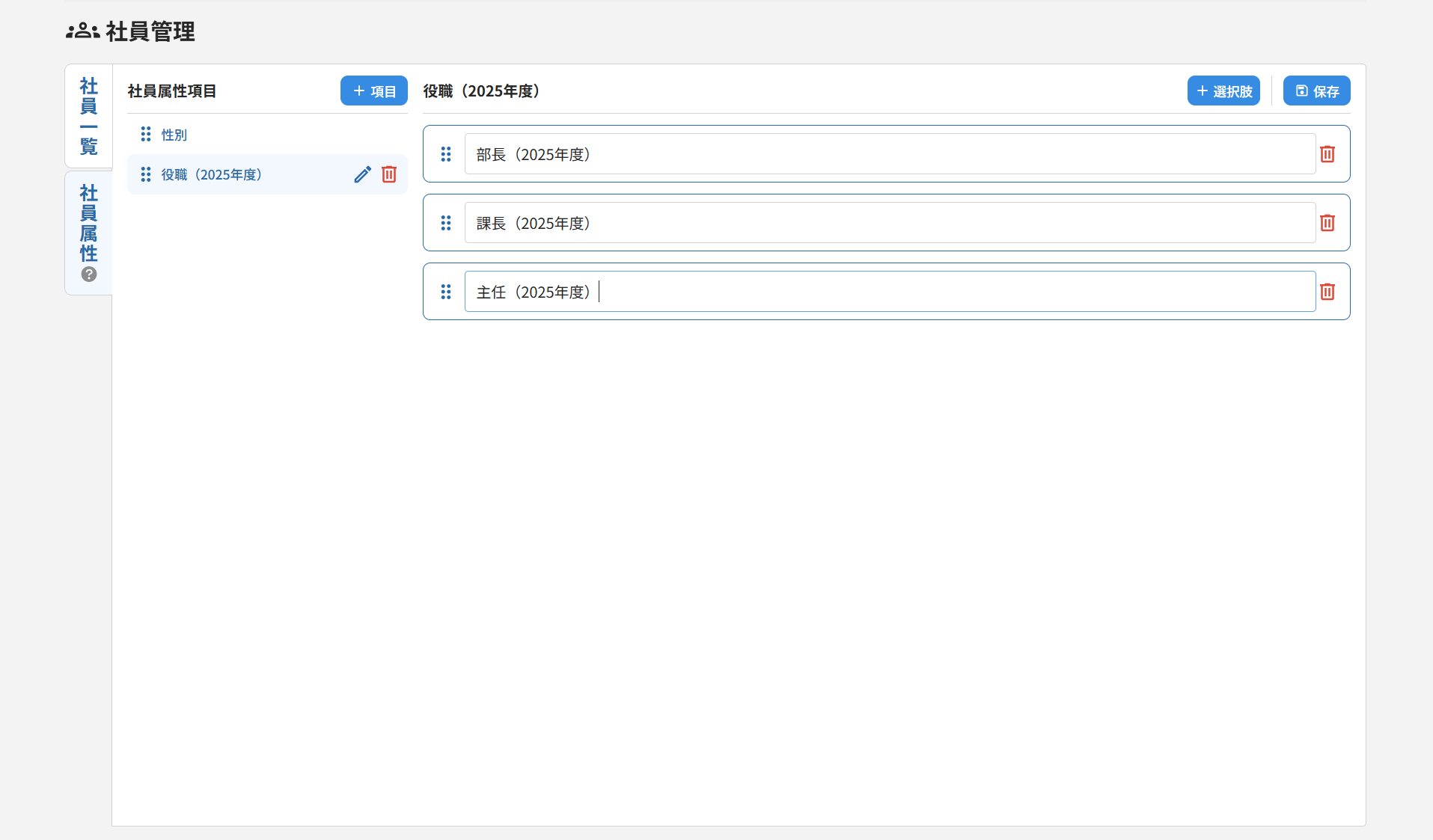Click drag handle of 課長（2025年度） row

coord(446,223)
